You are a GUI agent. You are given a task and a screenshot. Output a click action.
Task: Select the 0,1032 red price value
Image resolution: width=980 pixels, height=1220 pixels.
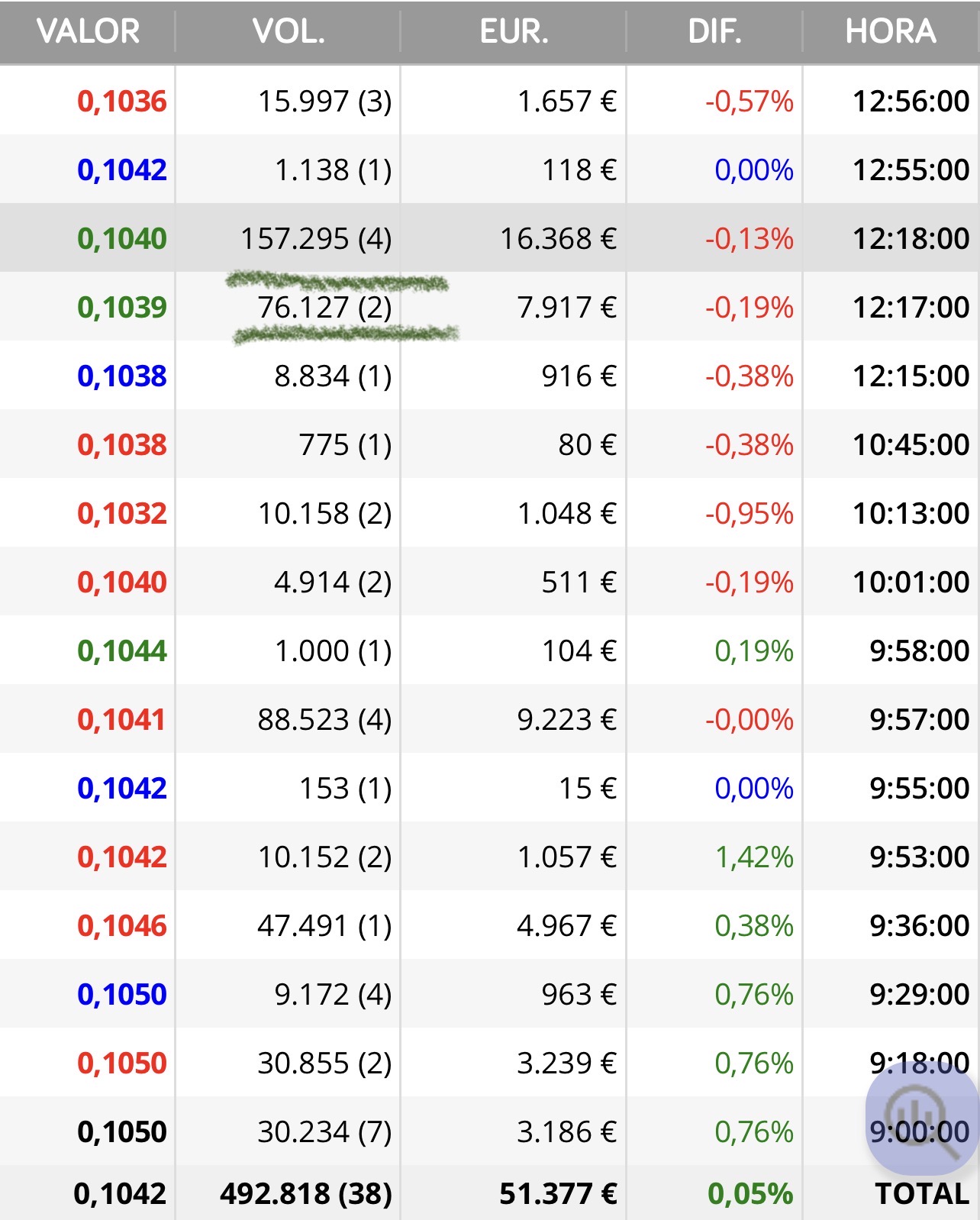tap(122, 514)
